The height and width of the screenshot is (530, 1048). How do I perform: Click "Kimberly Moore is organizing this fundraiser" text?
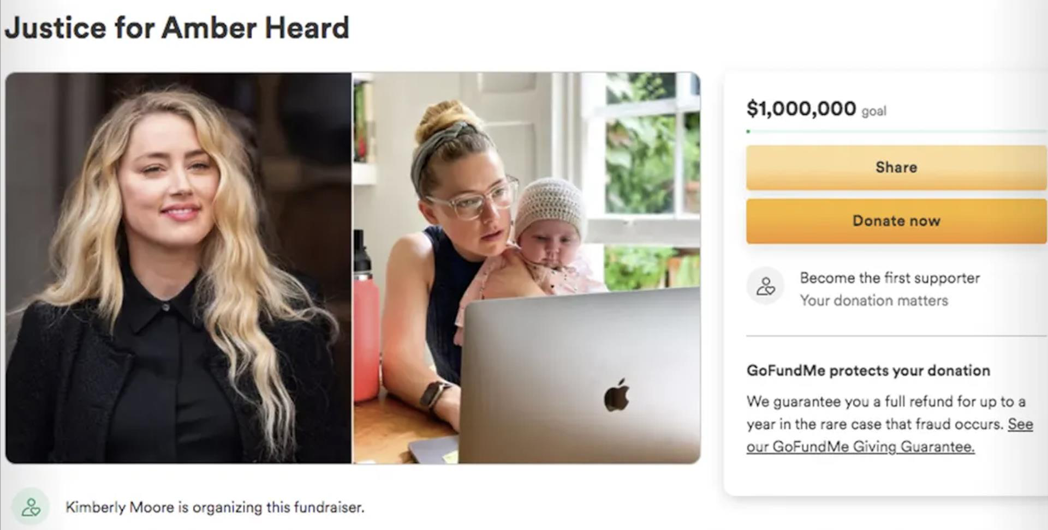pyautogui.click(x=215, y=507)
